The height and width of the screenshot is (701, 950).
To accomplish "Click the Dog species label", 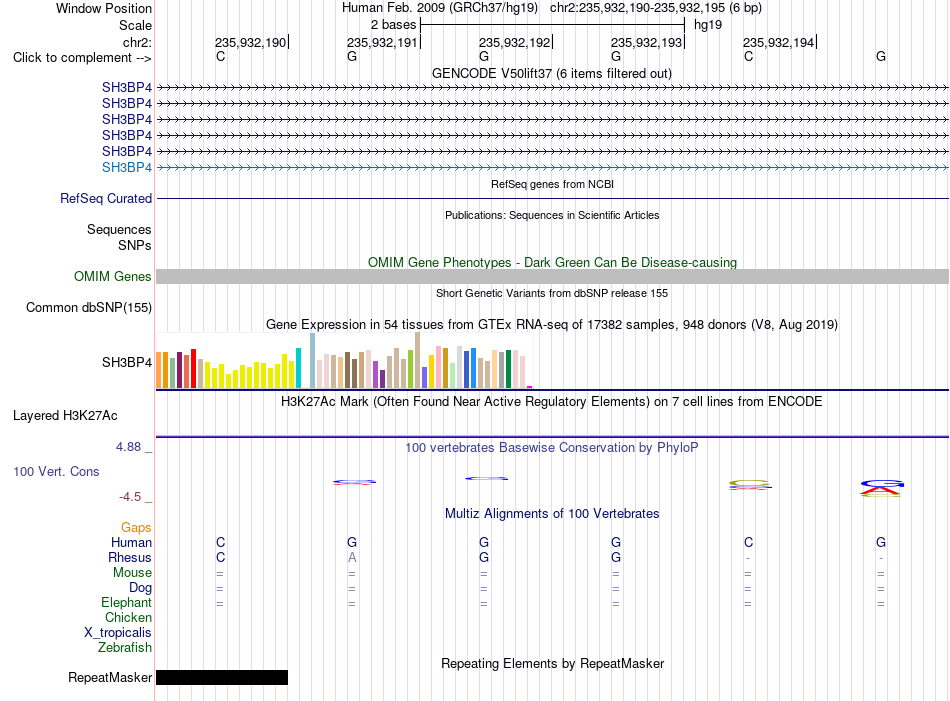I will pyautogui.click(x=141, y=588).
